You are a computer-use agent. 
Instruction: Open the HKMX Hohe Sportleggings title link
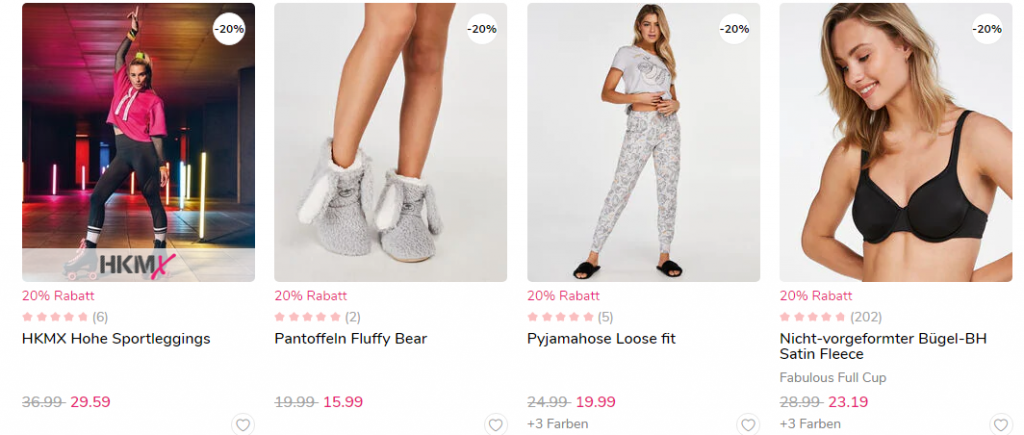116,339
